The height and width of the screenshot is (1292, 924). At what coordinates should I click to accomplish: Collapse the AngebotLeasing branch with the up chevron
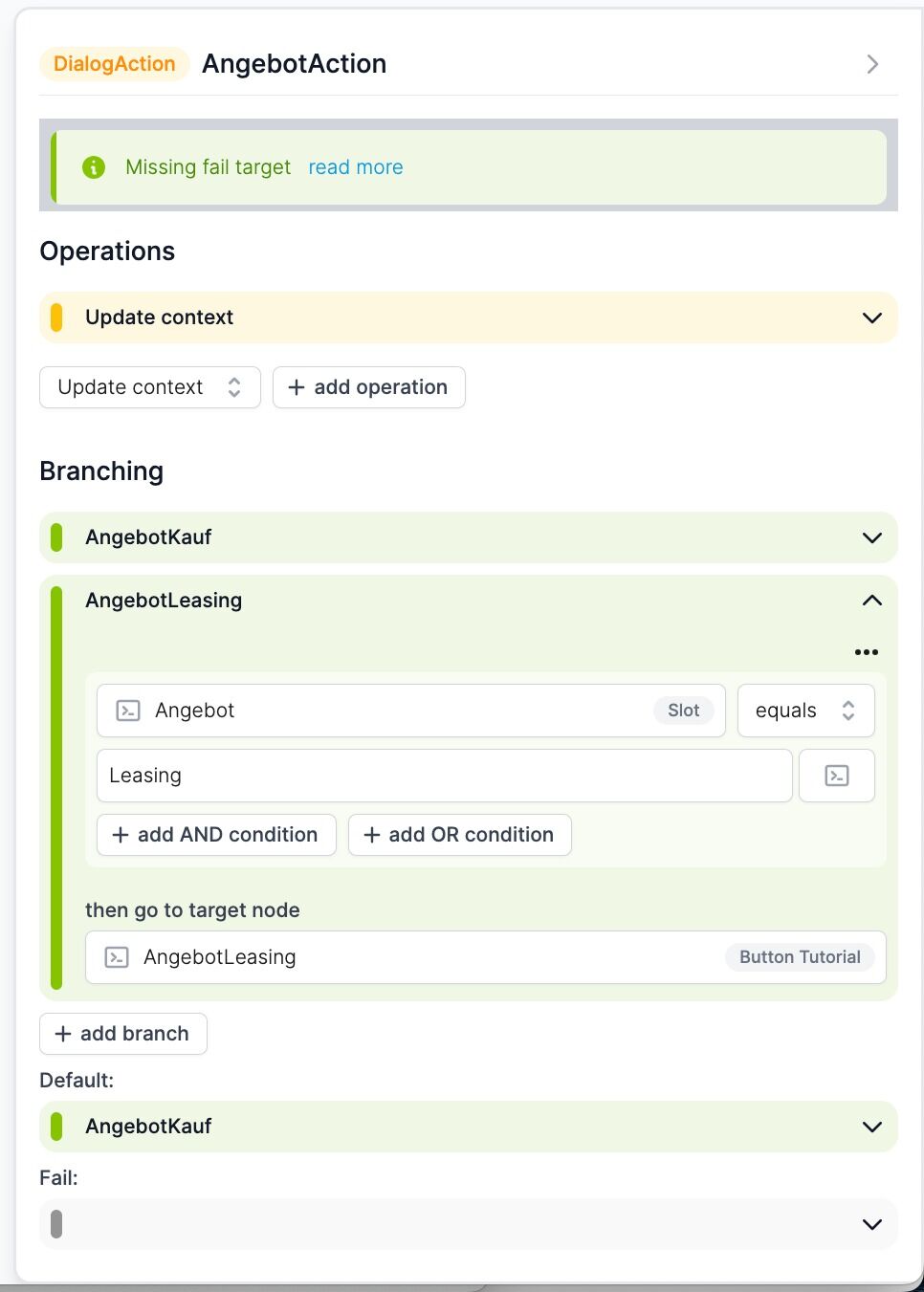[872, 601]
